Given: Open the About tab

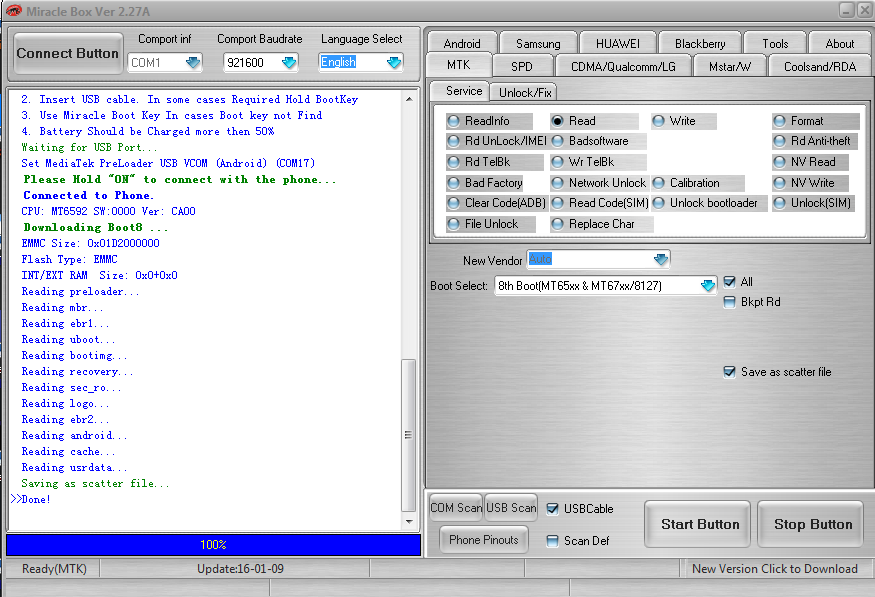Looking at the screenshot, I should pyautogui.click(x=839, y=44).
